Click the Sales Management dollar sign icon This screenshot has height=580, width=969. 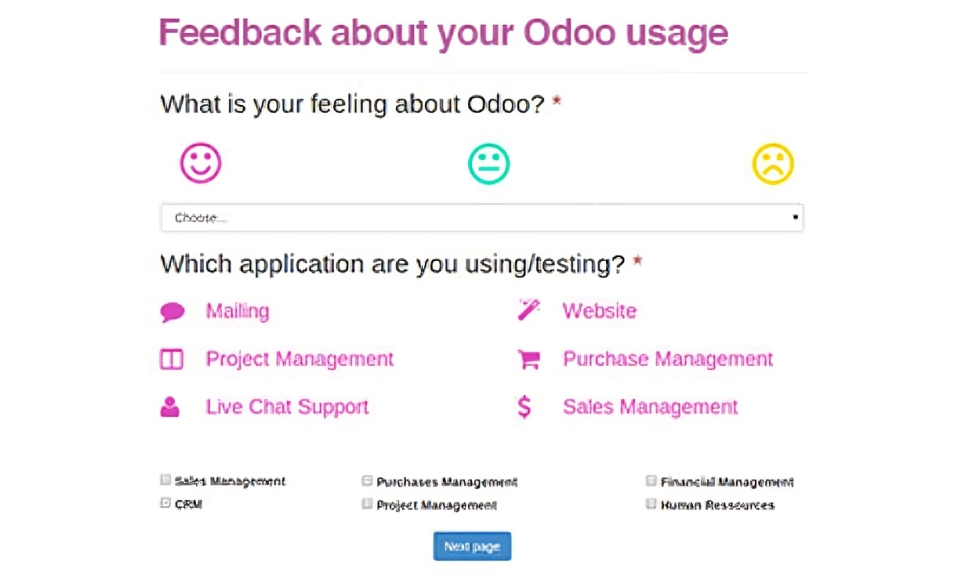tap(524, 407)
